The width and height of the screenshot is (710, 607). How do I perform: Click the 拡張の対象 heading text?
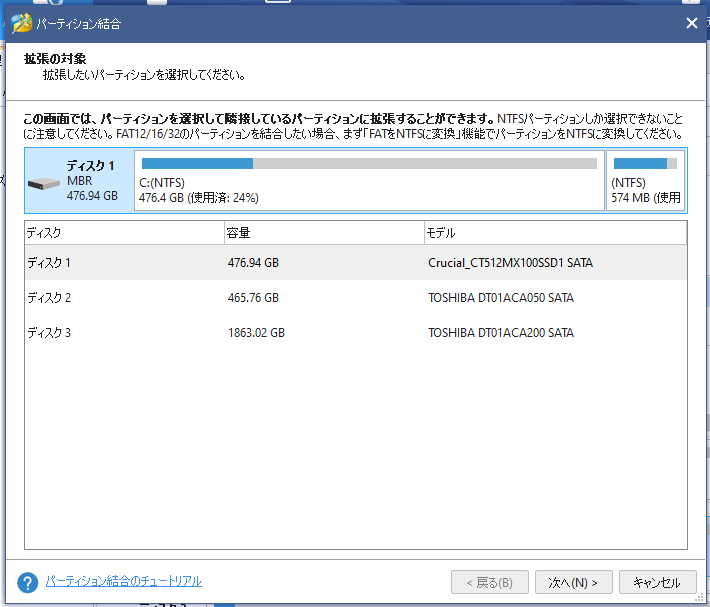[55, 59]
